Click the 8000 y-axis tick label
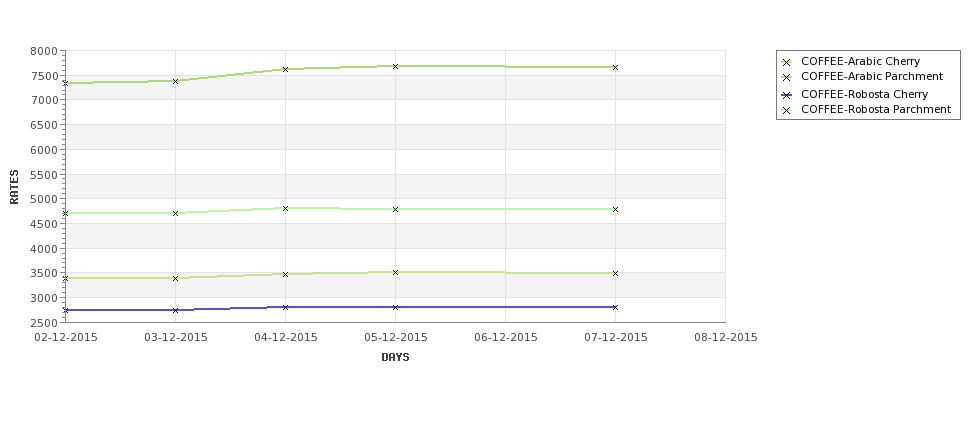Screen dimensions: 975x429 [x=44, y=51]
